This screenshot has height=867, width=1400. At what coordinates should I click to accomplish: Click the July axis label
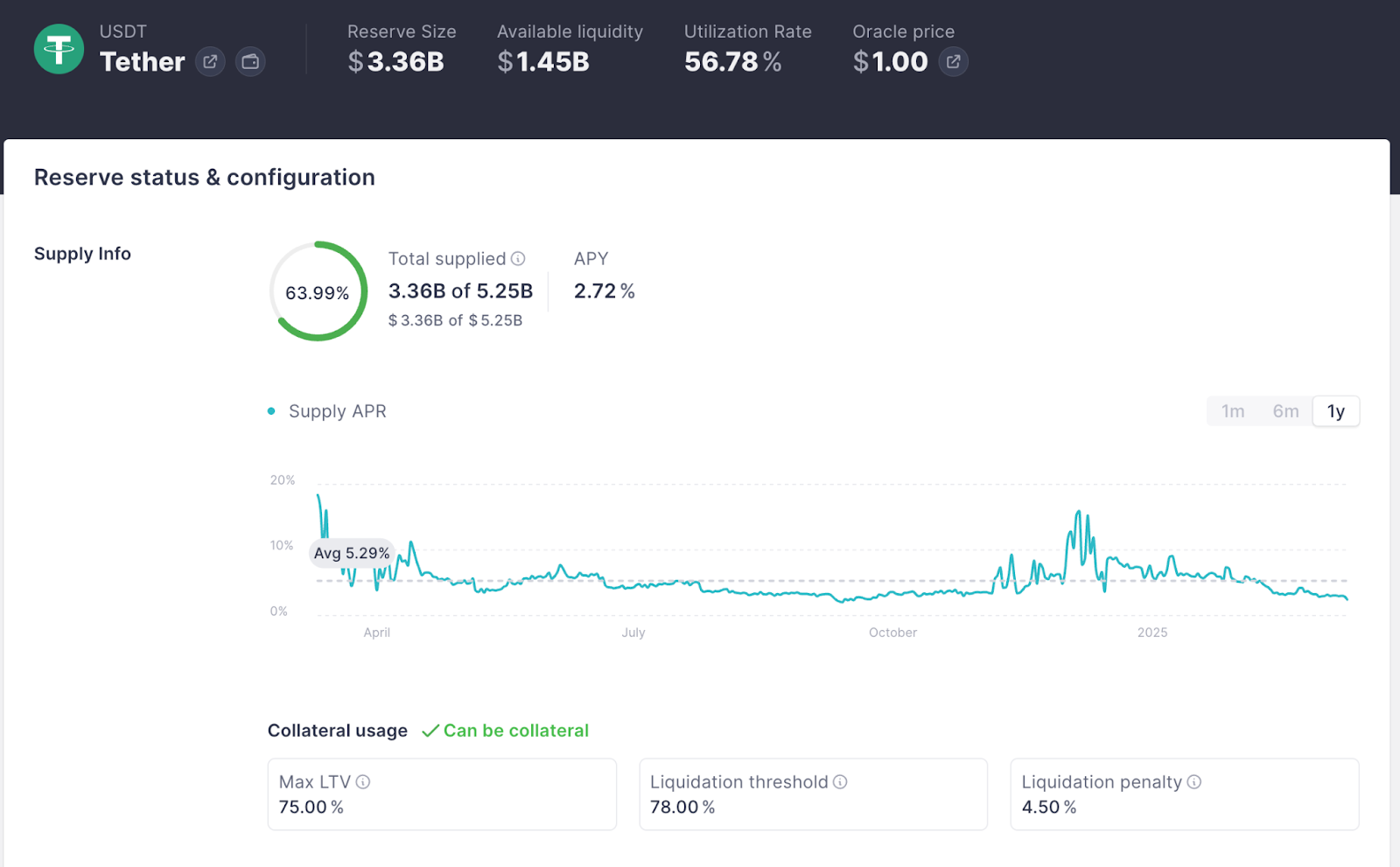point(633,633)
